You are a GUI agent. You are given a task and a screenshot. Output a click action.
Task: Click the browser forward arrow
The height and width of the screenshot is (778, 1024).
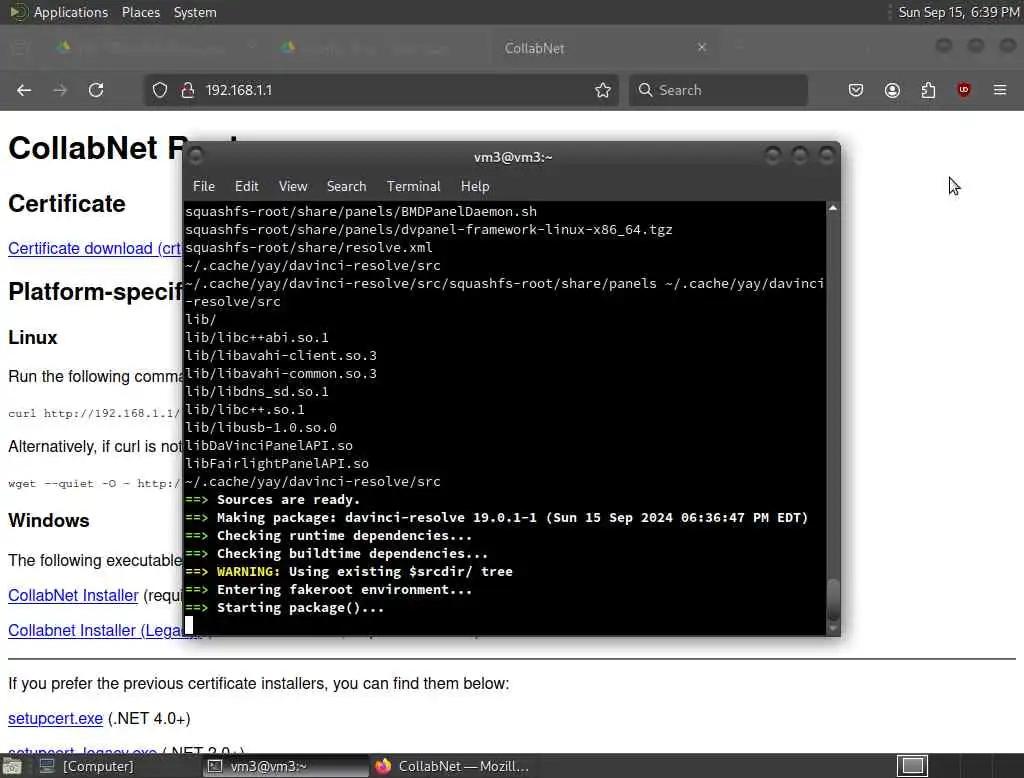tap(60, 90)
